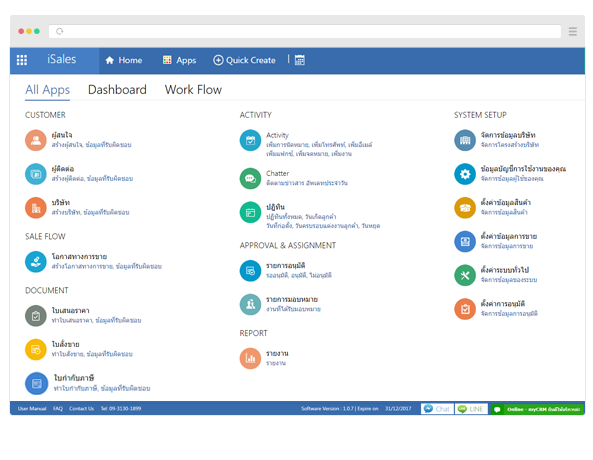The height and width of the screenshot is (460, 593).
Task: Open the grey quotation clipboard icon
Action: coord(36,316)
